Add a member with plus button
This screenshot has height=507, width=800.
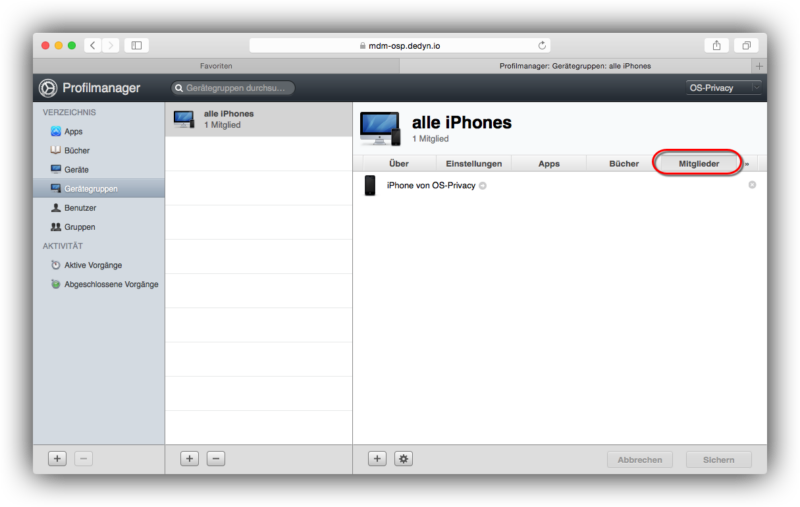click(x=377, y=459)
